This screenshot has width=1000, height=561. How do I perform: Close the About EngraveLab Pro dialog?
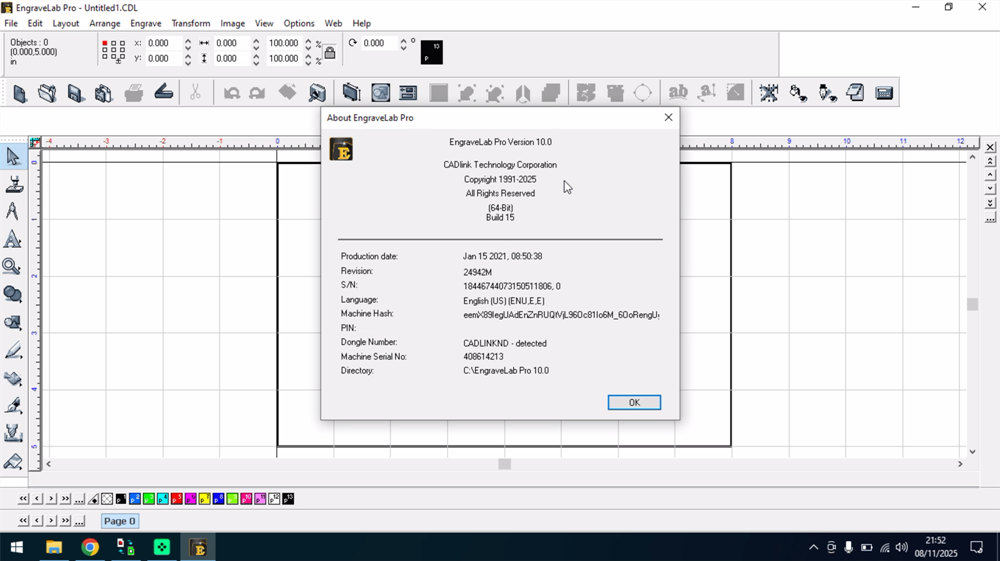tap(668, 117)
